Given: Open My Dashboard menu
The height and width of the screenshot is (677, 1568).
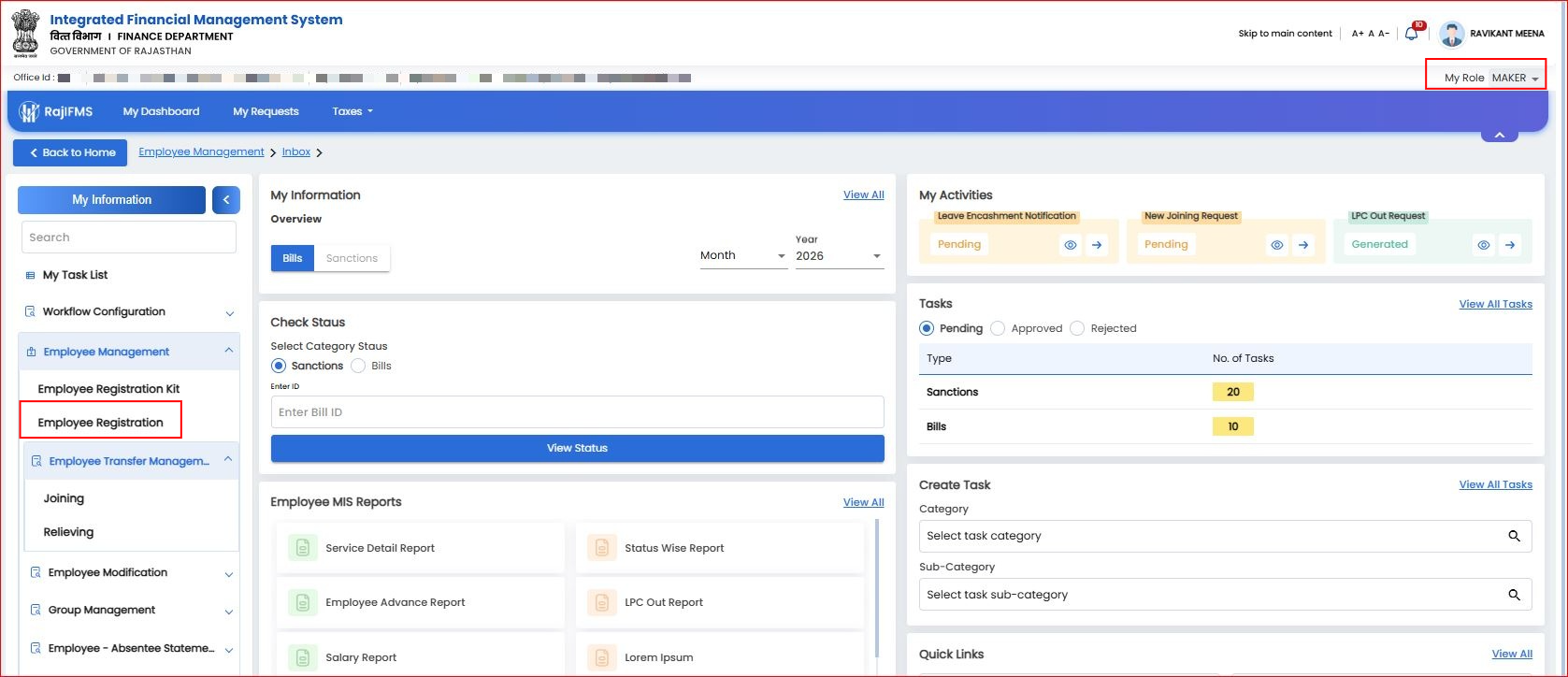Looking at the screenshot, I should click(x=161, y=111).
